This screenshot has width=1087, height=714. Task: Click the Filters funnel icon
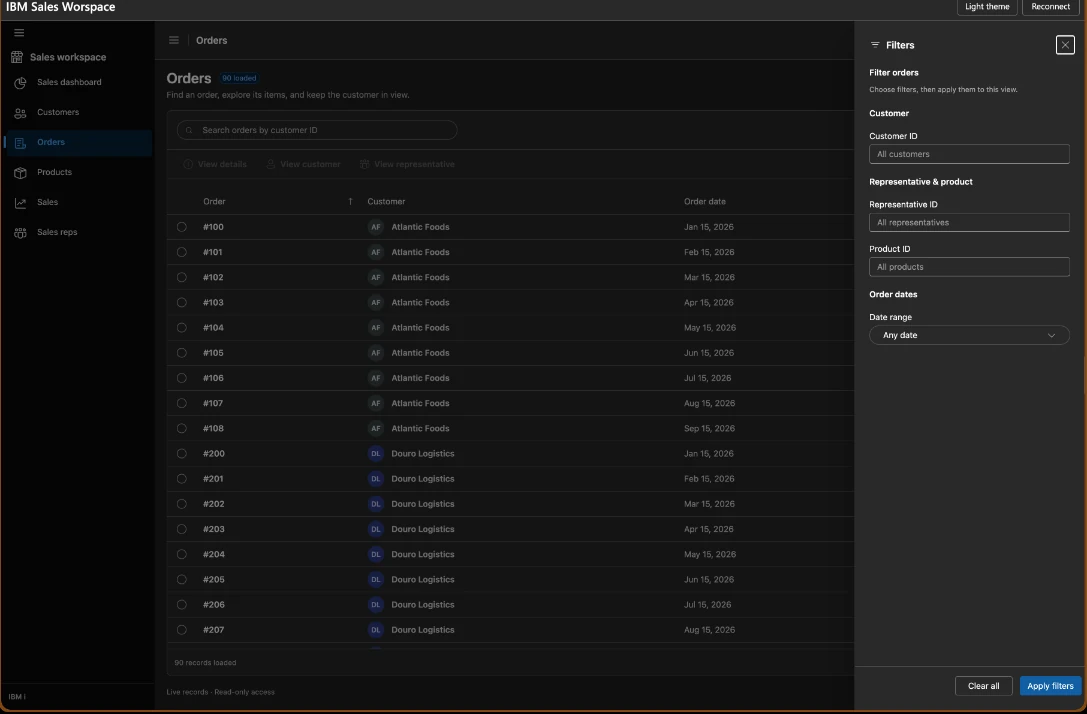[875, 45]
